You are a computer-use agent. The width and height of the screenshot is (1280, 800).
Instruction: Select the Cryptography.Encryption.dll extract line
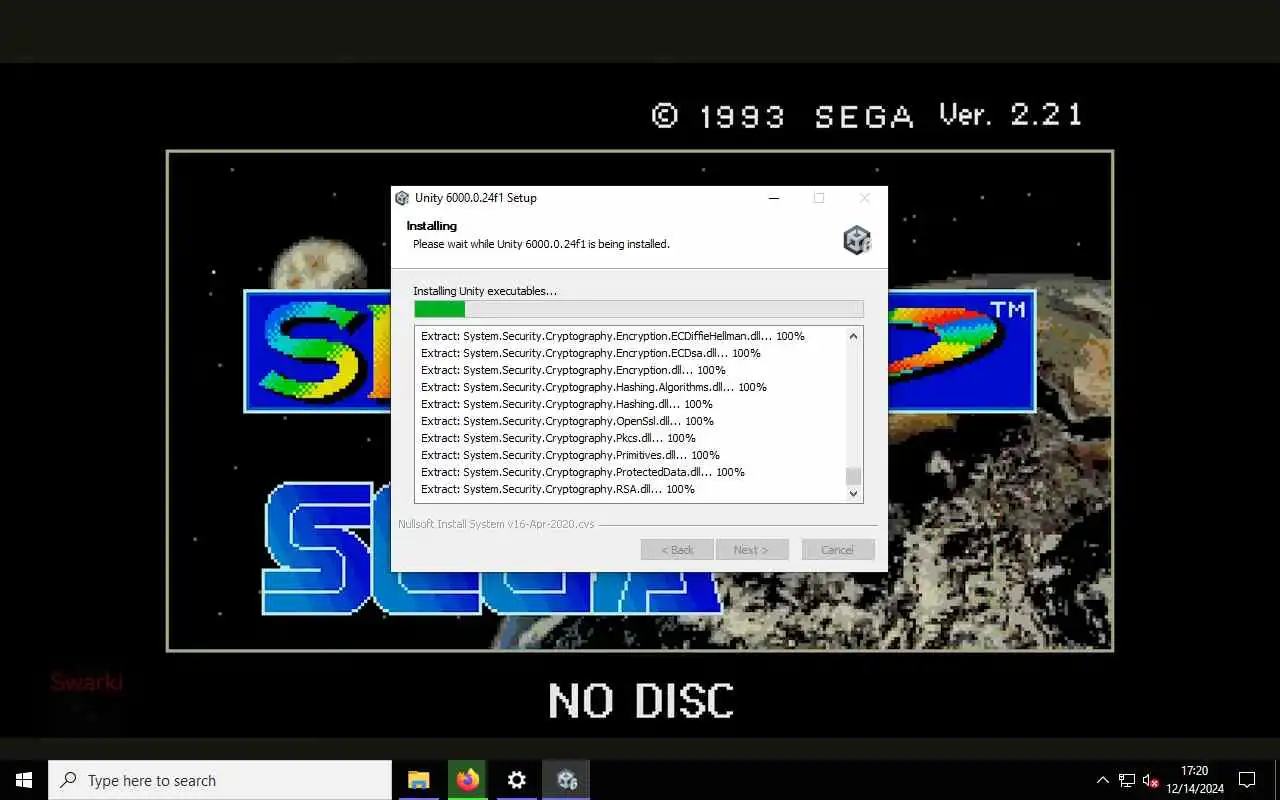[x=573, y=370]
